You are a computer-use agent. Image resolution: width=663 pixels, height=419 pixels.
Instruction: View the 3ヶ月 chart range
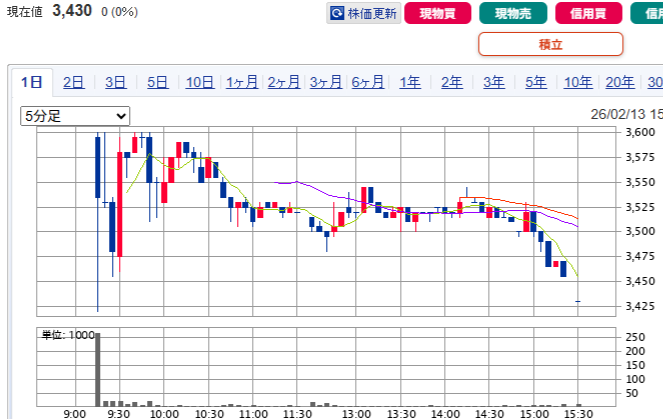tap(326, 83)
